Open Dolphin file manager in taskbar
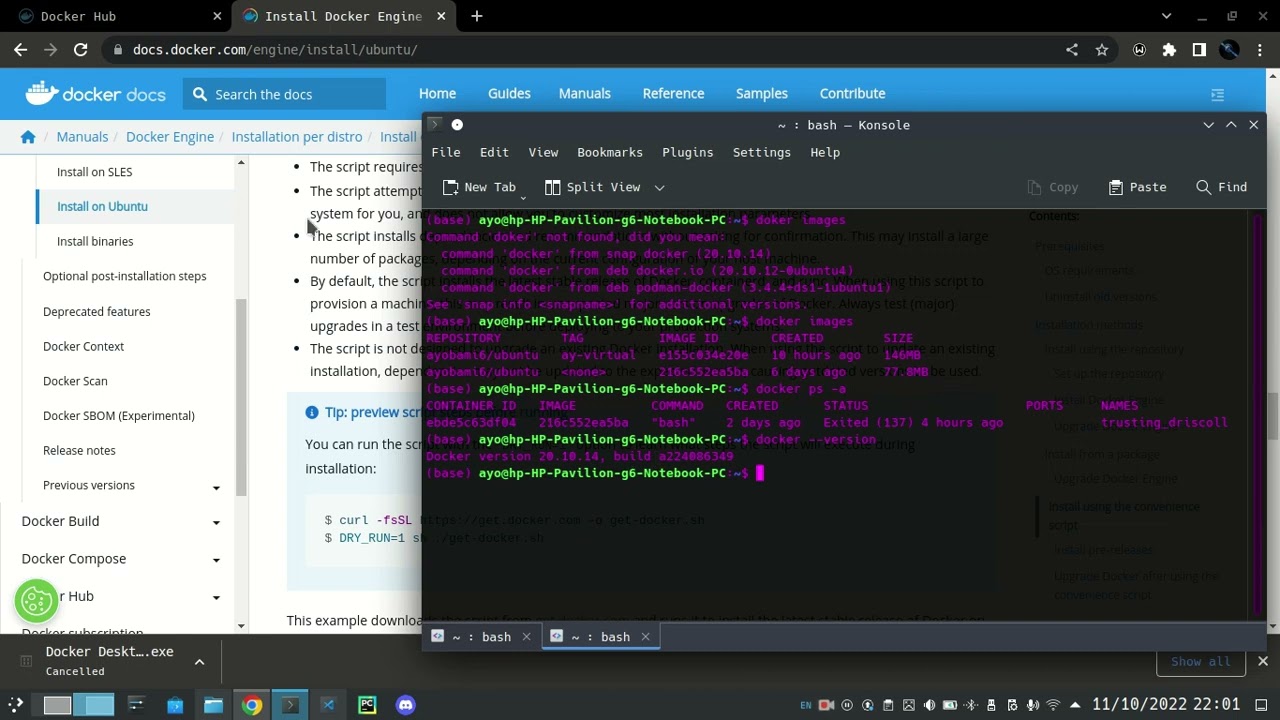Screen dimensions: 1280x720 (x=213, y=705)
